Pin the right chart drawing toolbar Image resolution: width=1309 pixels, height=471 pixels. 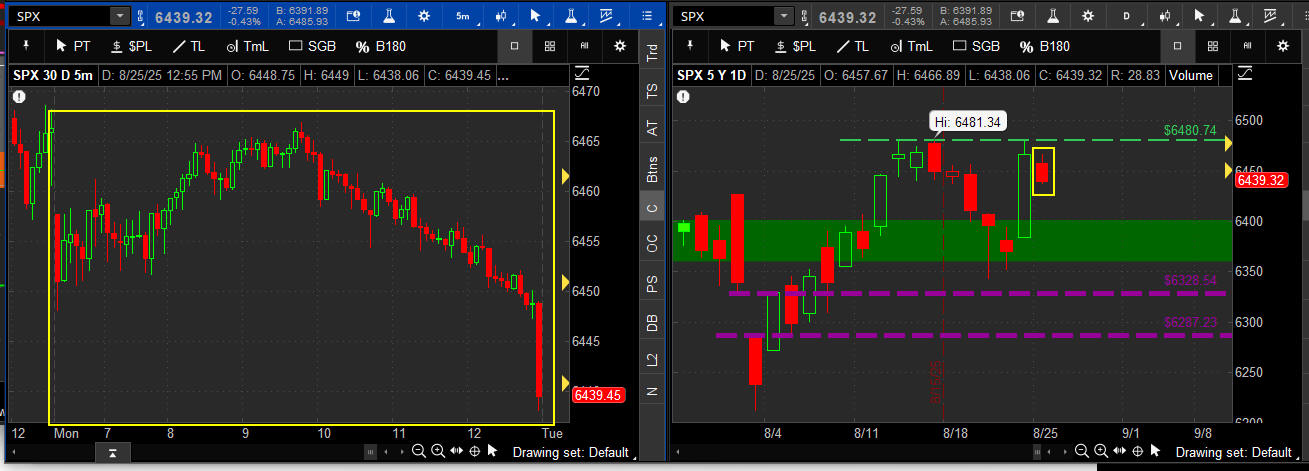691,46
